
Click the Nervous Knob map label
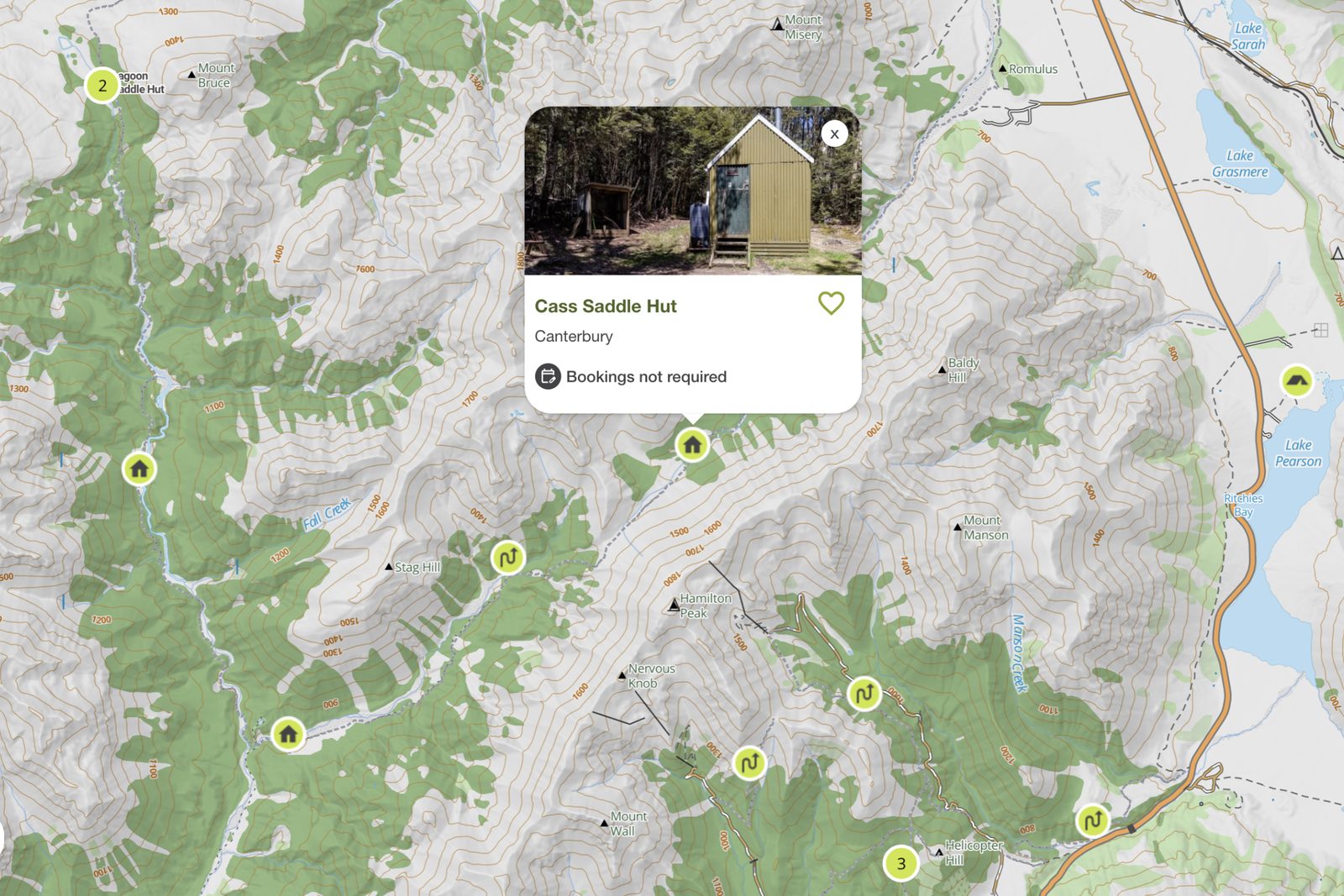[651, 676]
